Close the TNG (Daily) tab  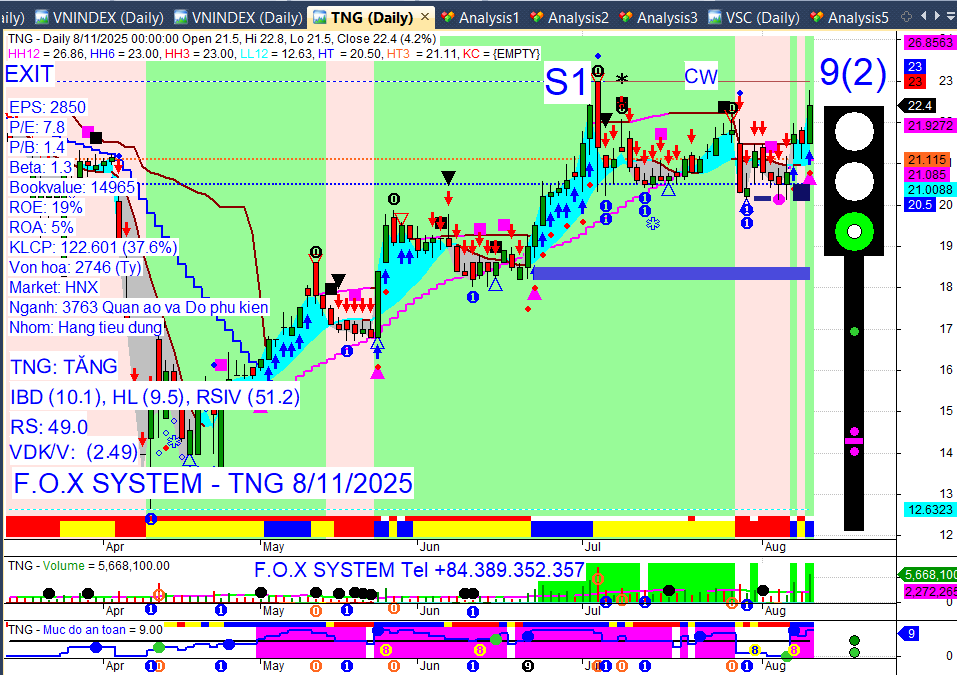pyautogui.click(x=425, y=17)
